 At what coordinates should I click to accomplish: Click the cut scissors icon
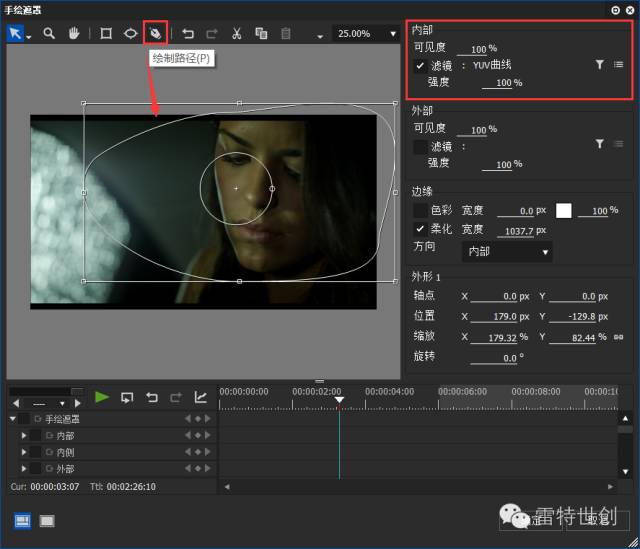pyautogui.click(x=236, y=33)
